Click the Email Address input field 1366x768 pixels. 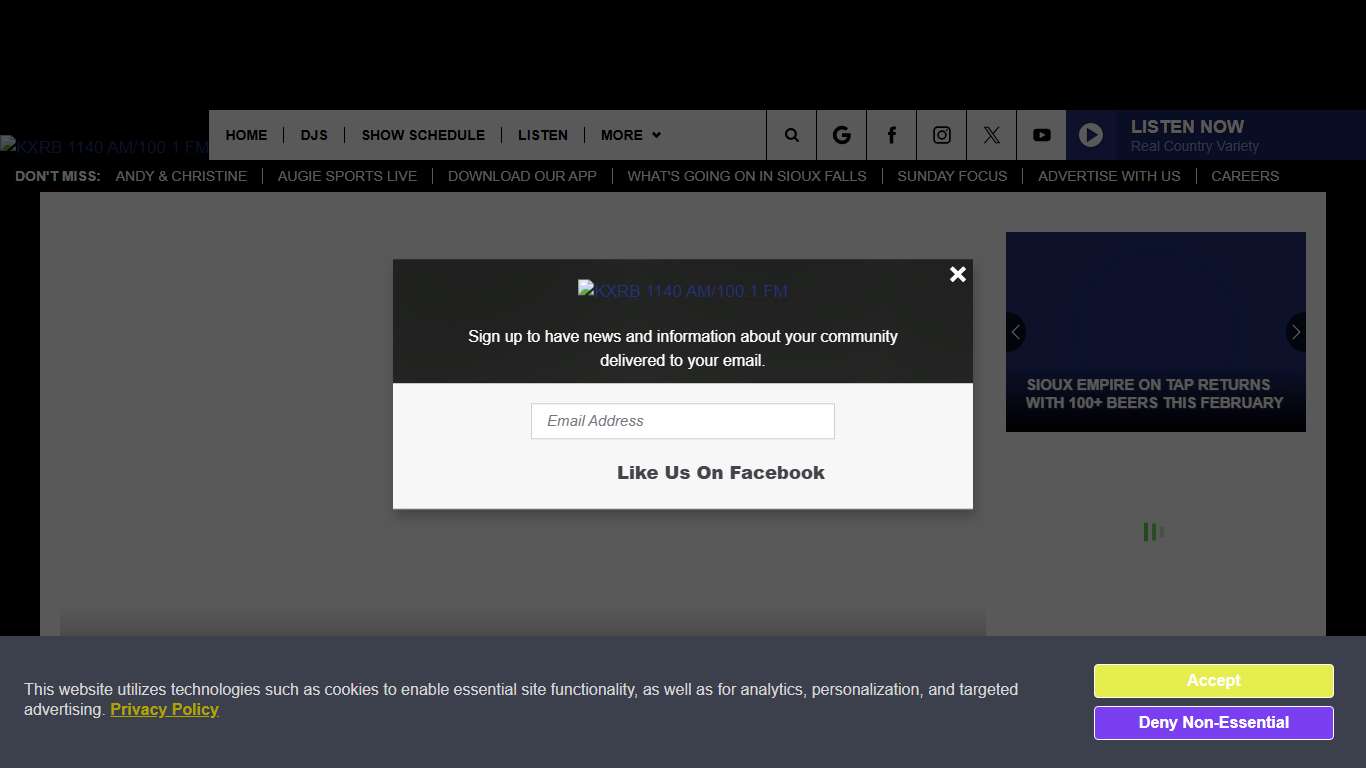click(682, 421)
